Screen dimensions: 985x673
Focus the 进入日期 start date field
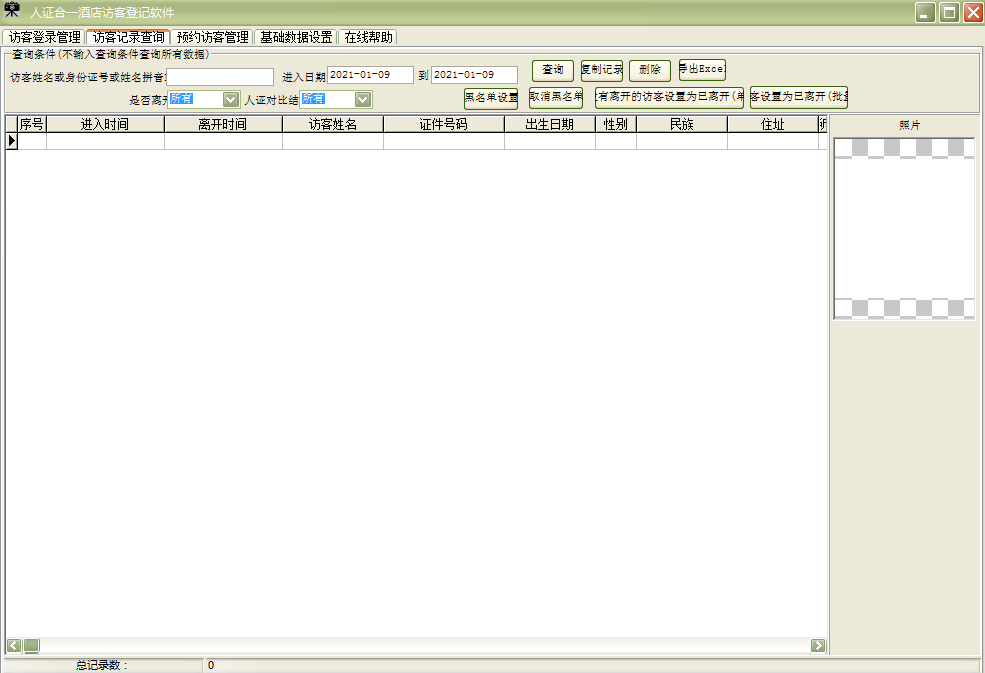point(370,75)
